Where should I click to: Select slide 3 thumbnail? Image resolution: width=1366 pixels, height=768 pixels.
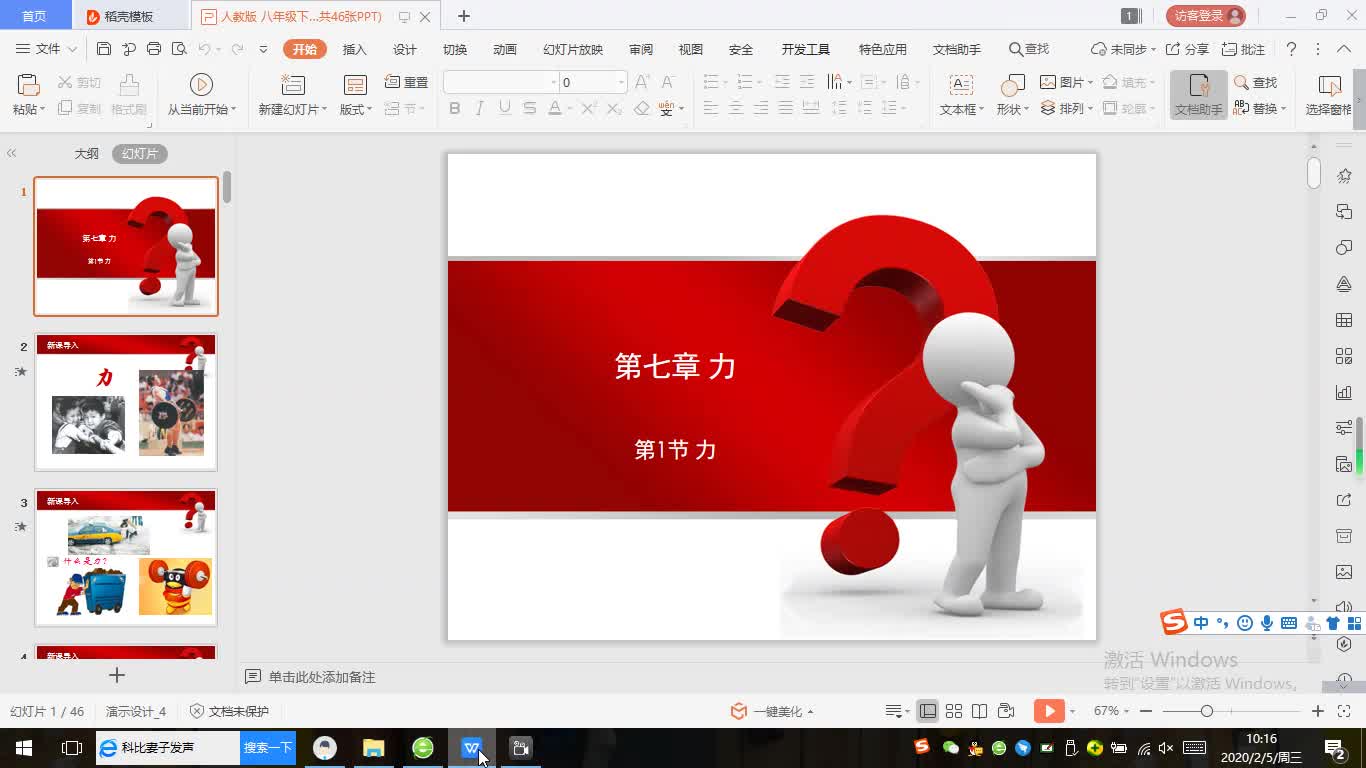[126, 558]
